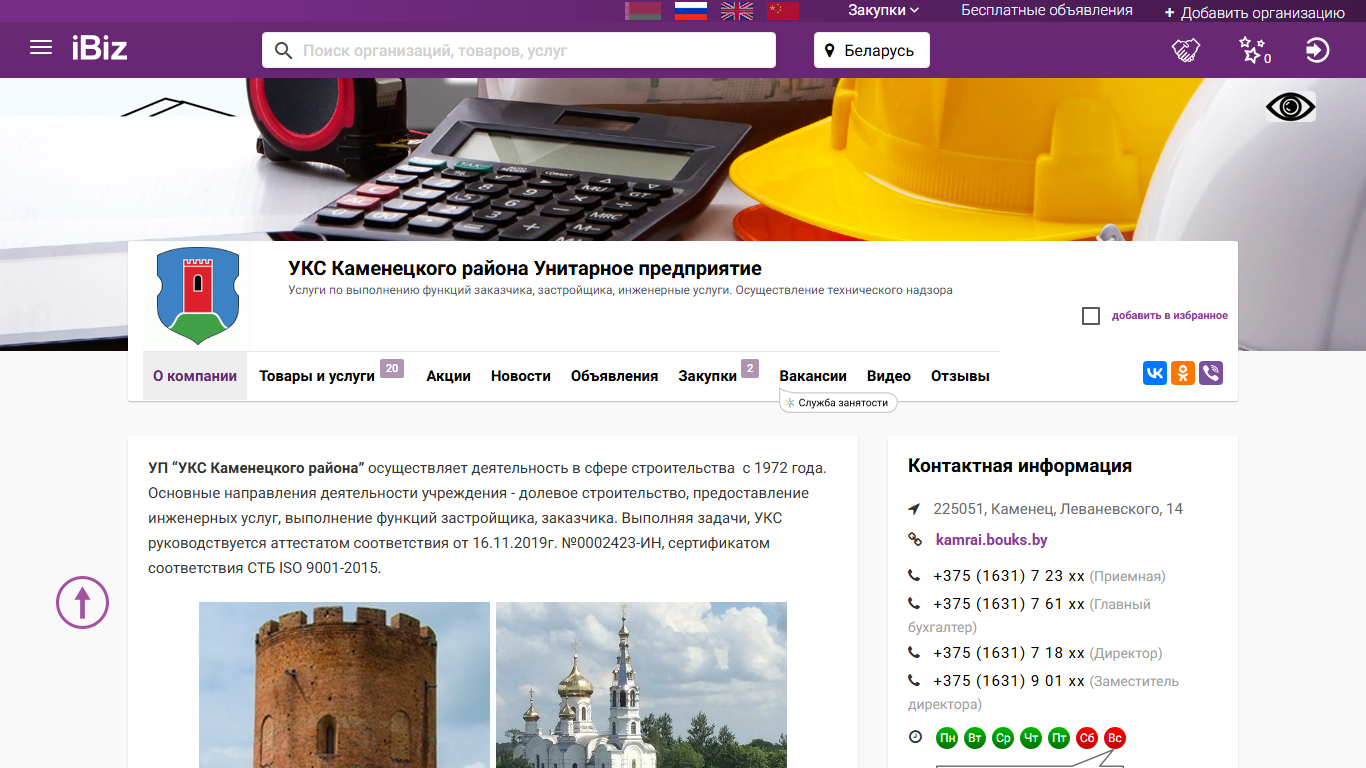Click the Заместитель директора phone number

click(x=1009, y=681)
